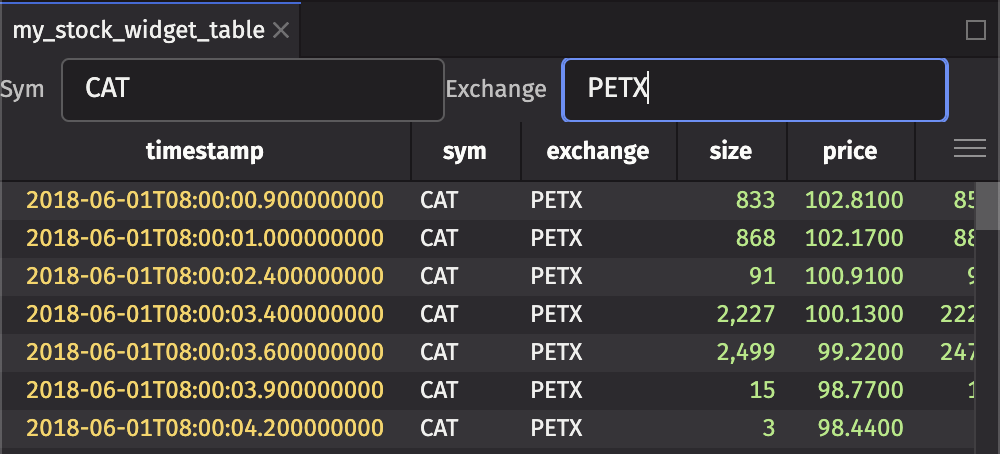The image size is (1000, 454).
Task: Click the size column header
Action: [731, 151]
